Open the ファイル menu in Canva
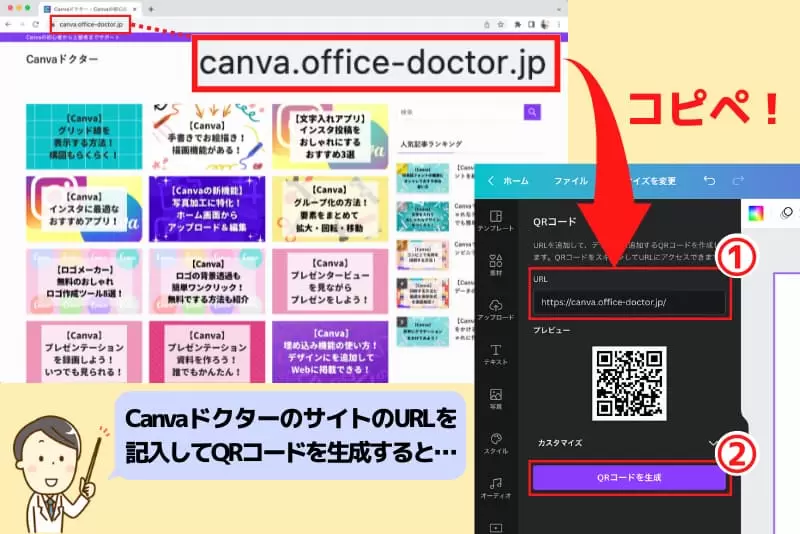 pyautogui.click(x=570, y=181)
